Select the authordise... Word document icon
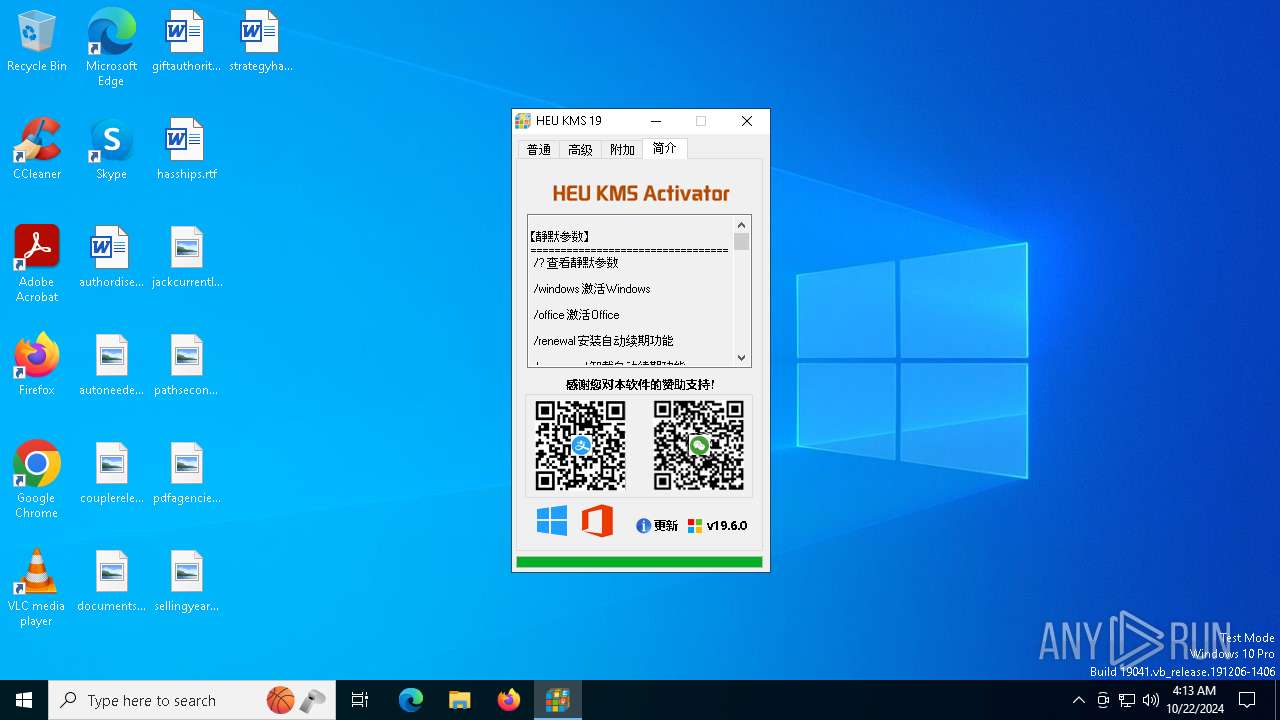This screenshot has height=720, width=1280. pyautogui.click(x=111, y=258)
